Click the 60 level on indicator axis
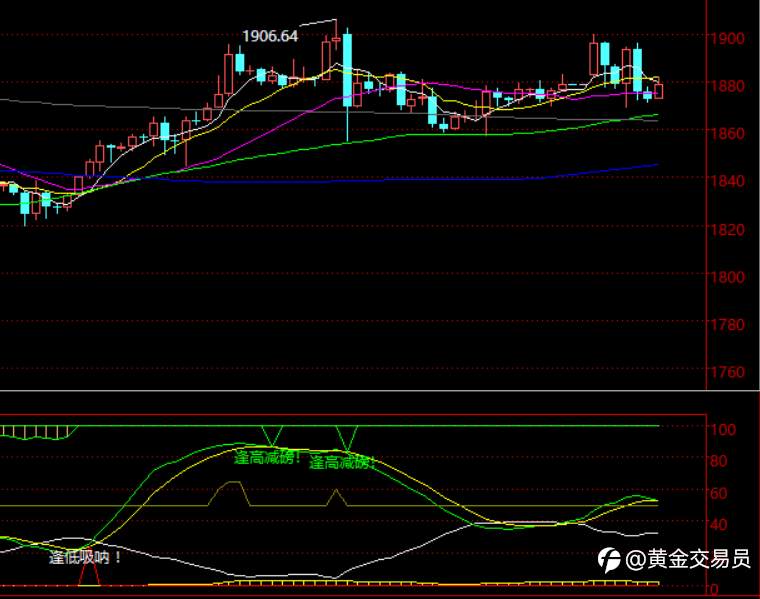 point(719,493)
